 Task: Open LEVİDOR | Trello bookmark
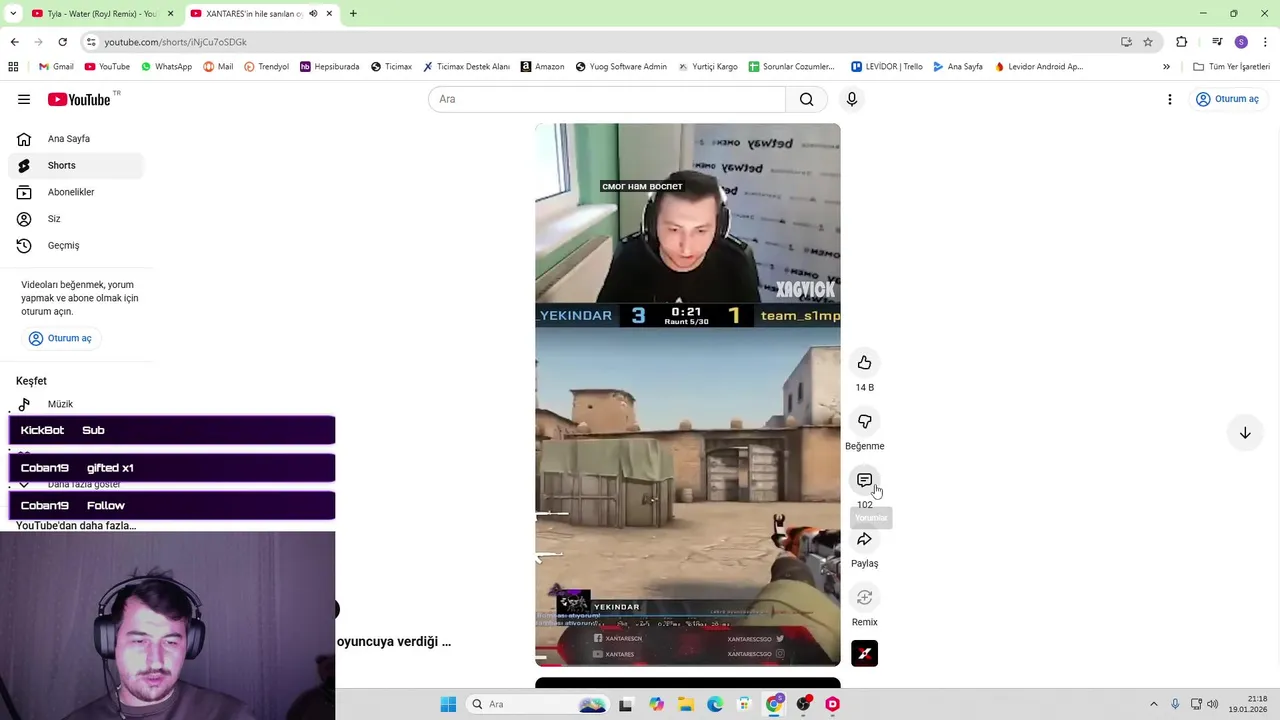tap(887, 67)
